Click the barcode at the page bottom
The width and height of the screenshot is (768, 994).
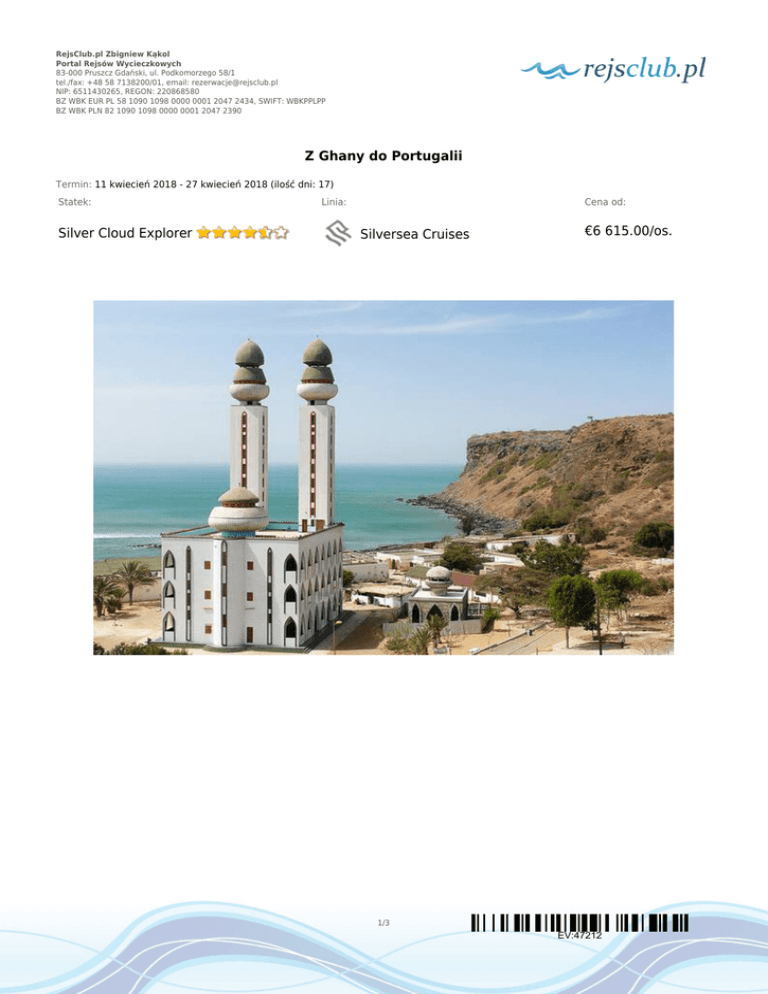click(579, 922)
